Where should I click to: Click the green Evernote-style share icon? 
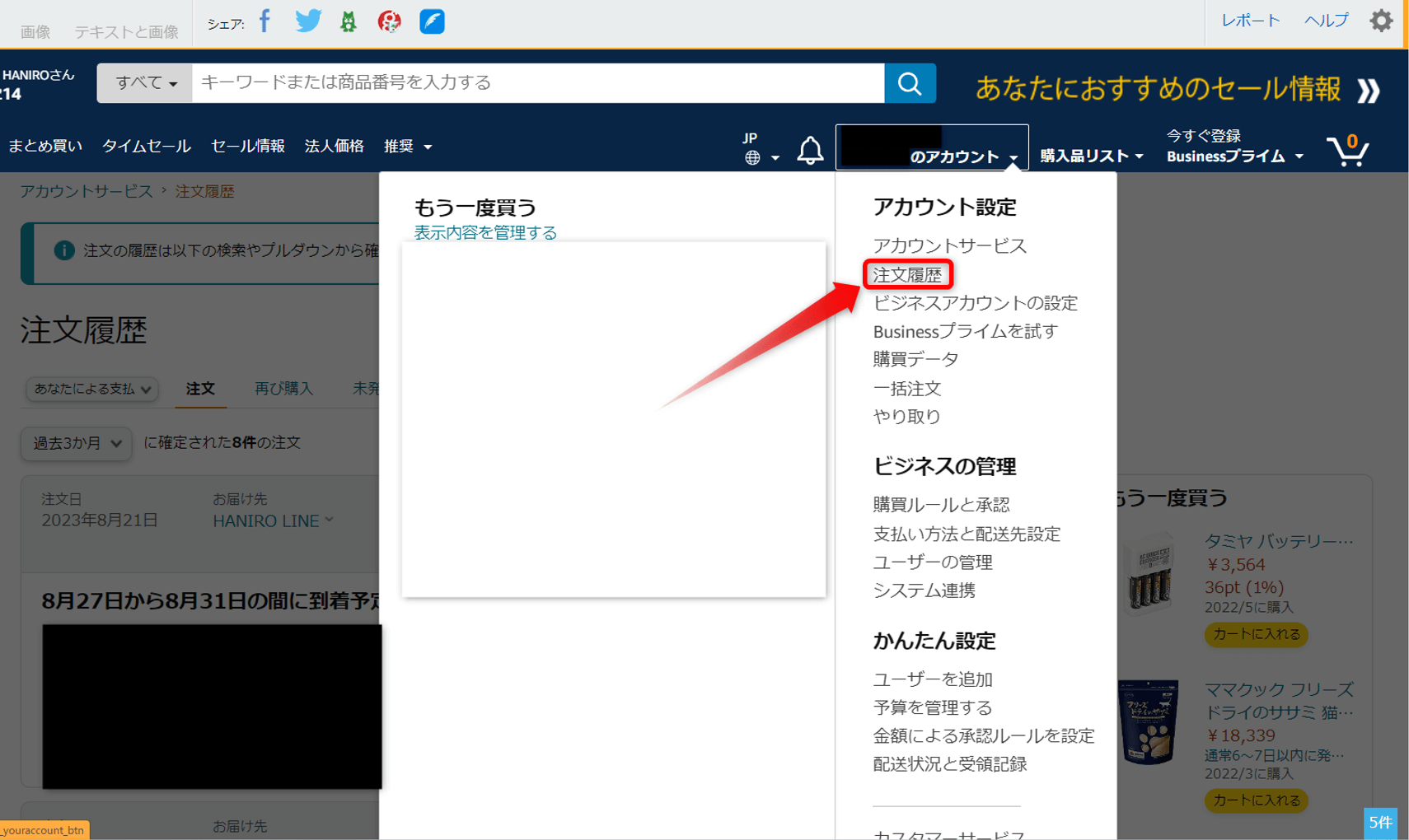pos(349,21)
